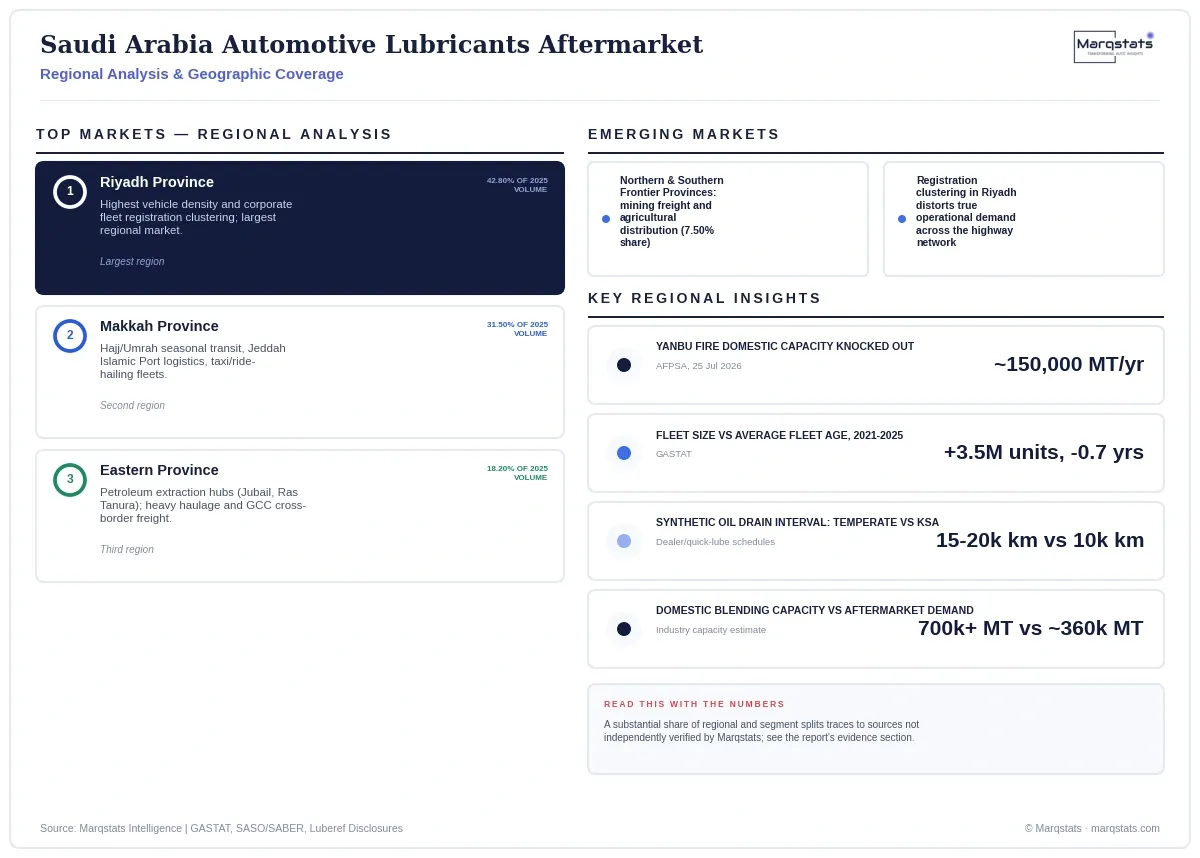This screenshot has height=858, width=1200.
Task: Click the 'READ THIS WITH THE NUMBERS' heading
Action: tap(695, 704)
